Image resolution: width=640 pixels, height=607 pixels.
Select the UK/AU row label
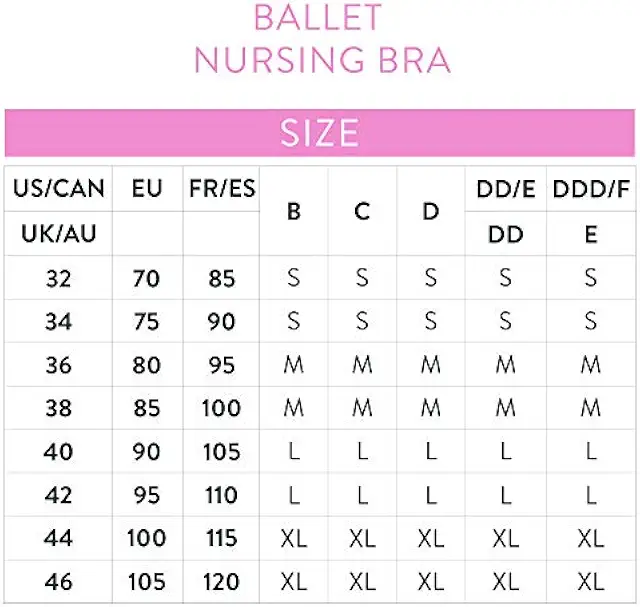pos(59,234)
